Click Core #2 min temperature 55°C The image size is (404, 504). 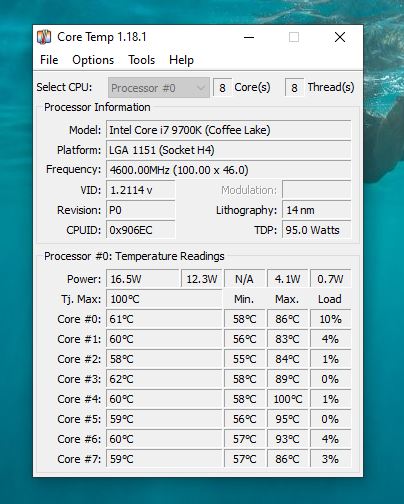245,359
